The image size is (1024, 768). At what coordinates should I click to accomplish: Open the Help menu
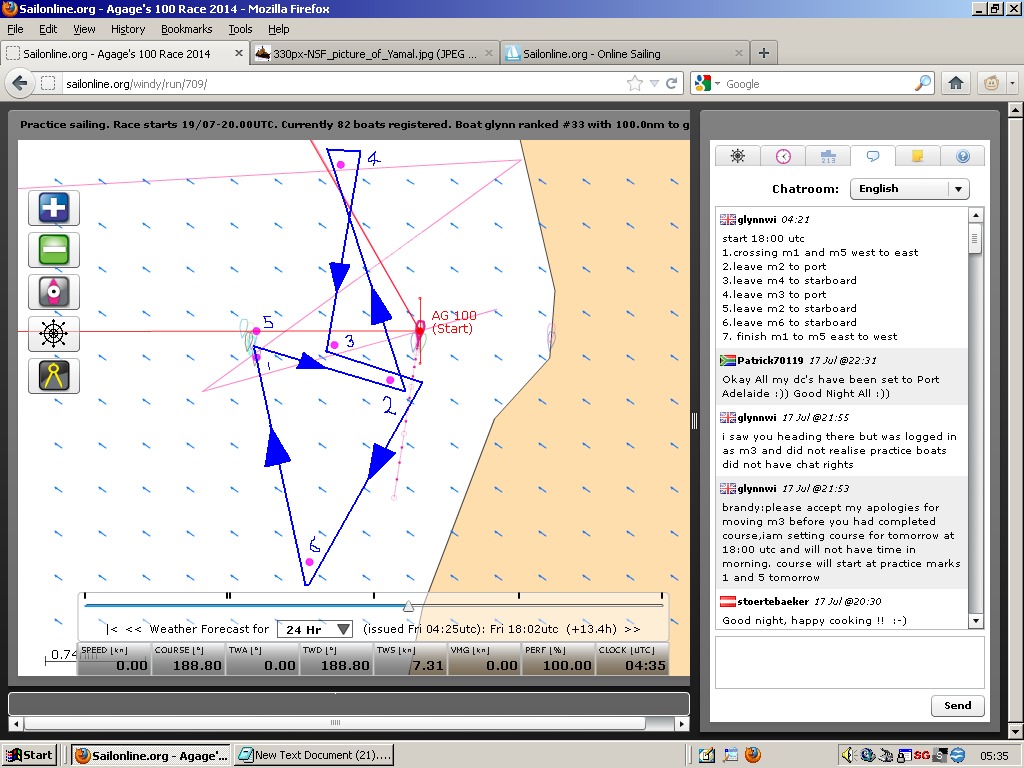[279, 29]
